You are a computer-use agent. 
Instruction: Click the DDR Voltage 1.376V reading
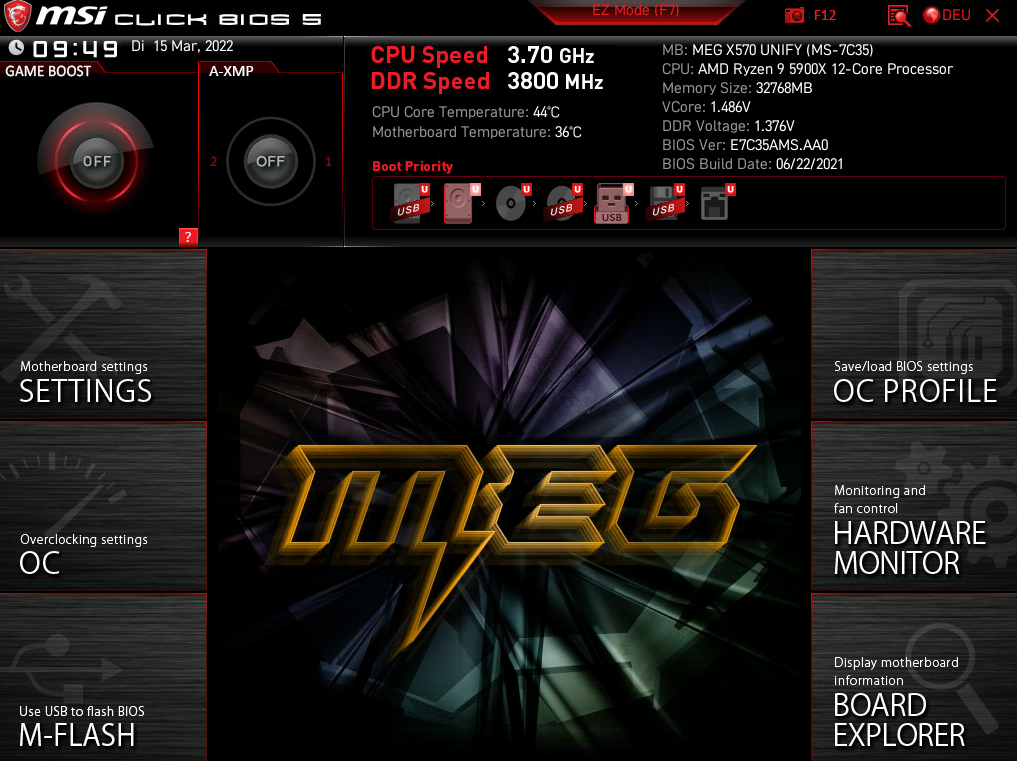pos(728,126)
